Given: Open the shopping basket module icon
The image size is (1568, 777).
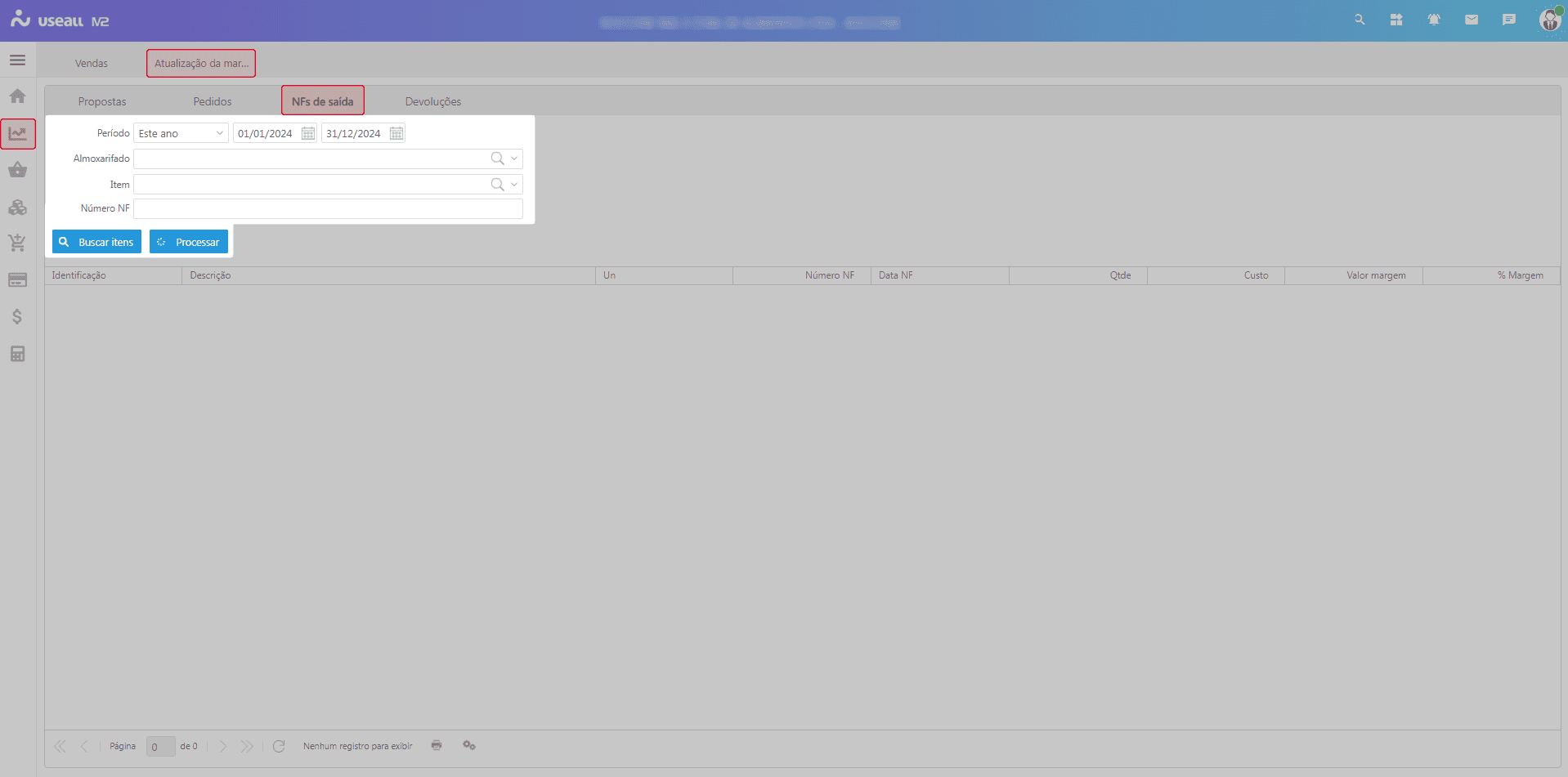Looking at the screenshot, I should (x=17, y=170).
